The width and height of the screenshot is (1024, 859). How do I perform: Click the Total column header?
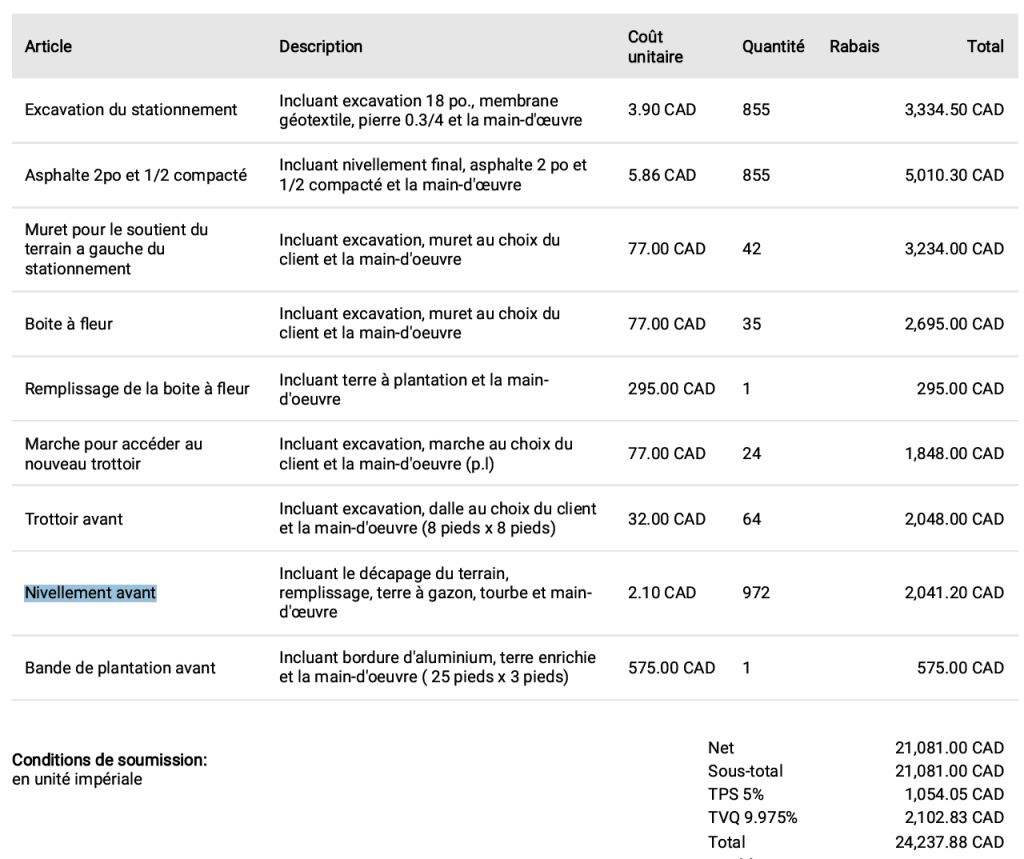pyautogui.click(x=985, y=46)
